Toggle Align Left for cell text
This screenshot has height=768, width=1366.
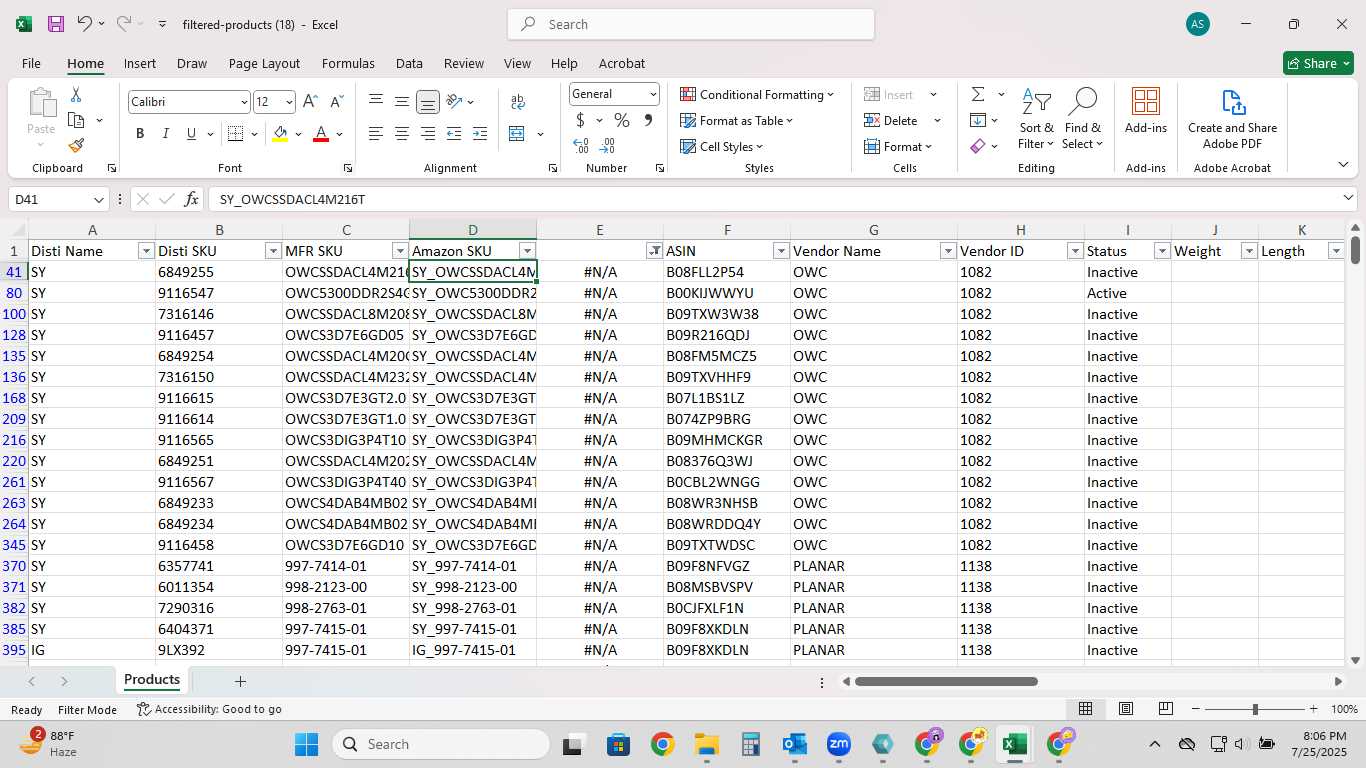[x=376, y=134]
